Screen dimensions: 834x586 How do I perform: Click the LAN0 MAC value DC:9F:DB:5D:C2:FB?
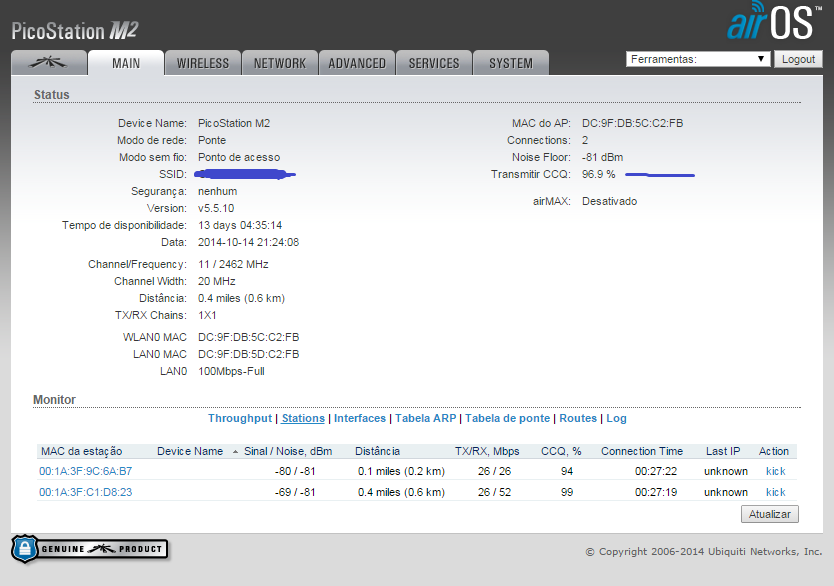coord(248,355)
